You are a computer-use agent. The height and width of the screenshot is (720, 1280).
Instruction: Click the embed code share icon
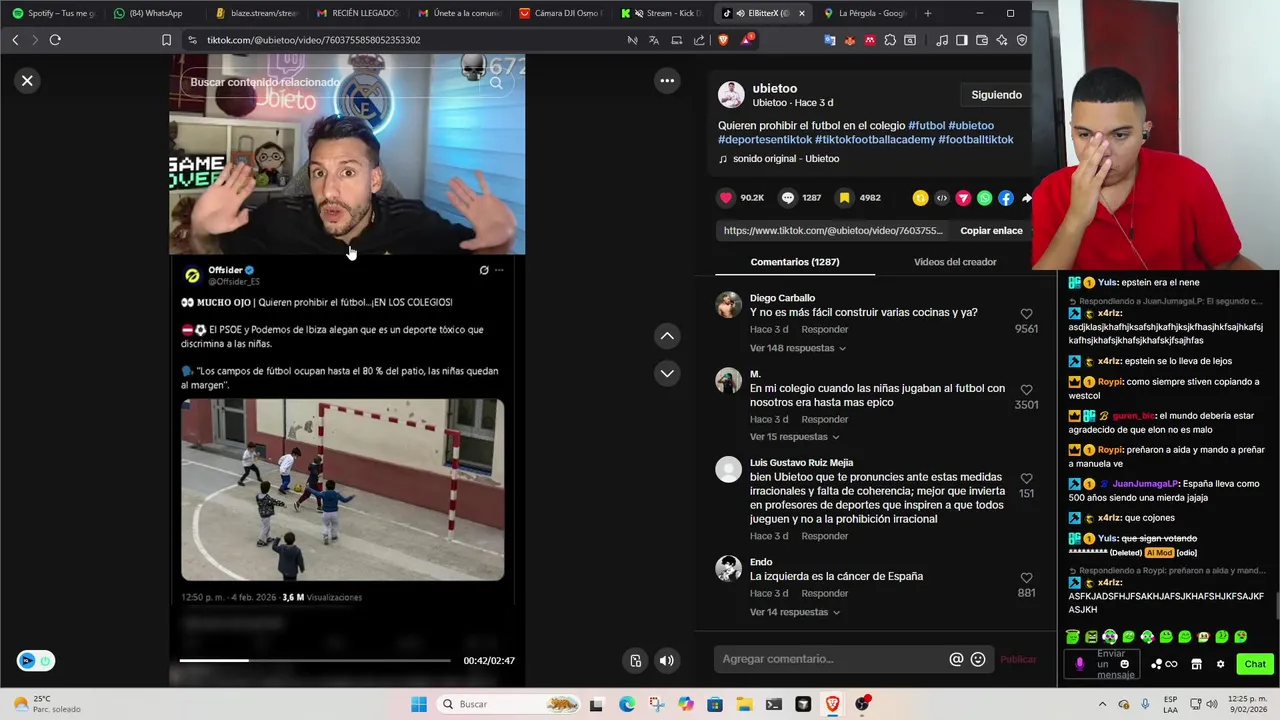941,198
